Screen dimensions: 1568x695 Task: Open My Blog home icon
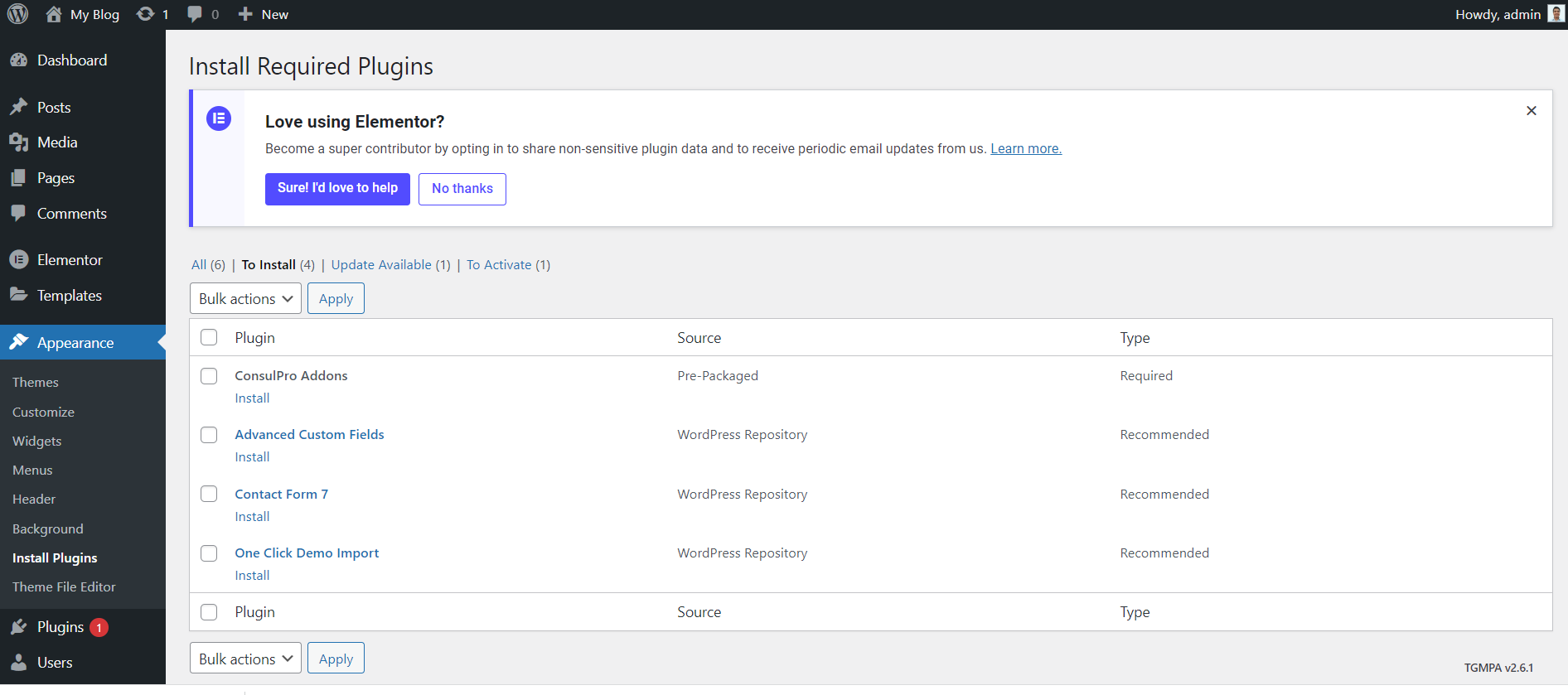[x=54, y=14]
